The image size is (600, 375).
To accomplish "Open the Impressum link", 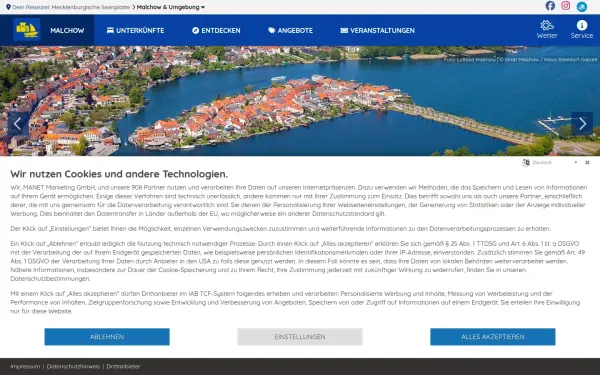I will pos(25,366).
